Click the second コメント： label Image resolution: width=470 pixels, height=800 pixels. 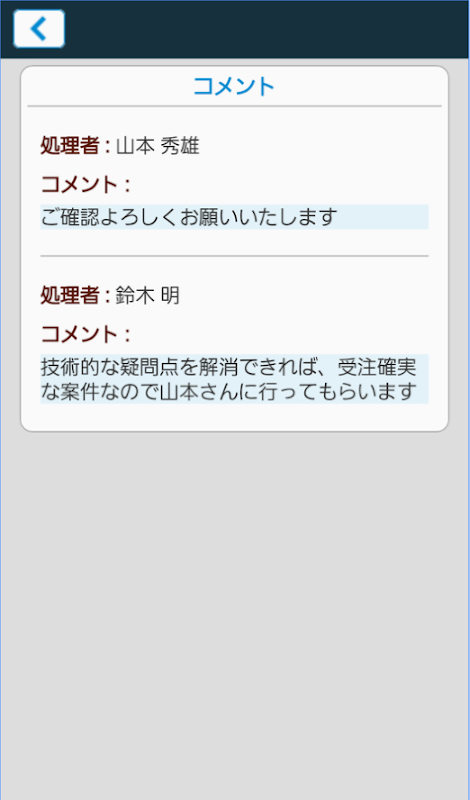pos(85,334)
